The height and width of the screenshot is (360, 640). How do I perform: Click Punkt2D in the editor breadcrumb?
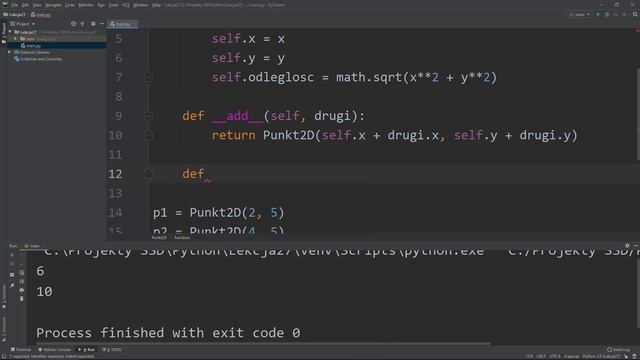[159, 238]
